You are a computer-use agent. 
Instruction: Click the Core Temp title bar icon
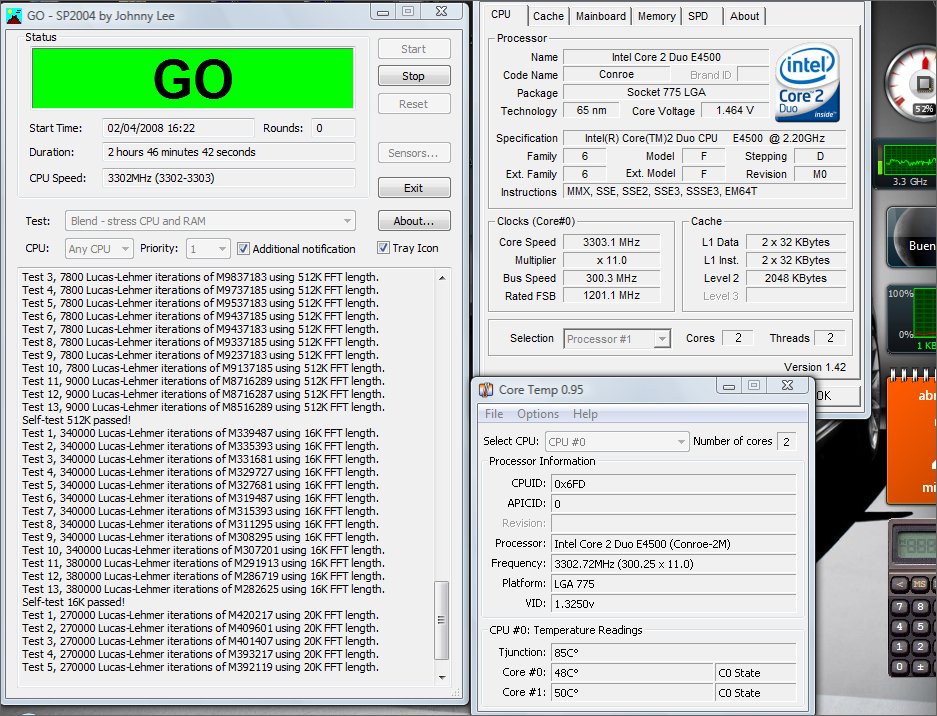(x=486, y=390)
